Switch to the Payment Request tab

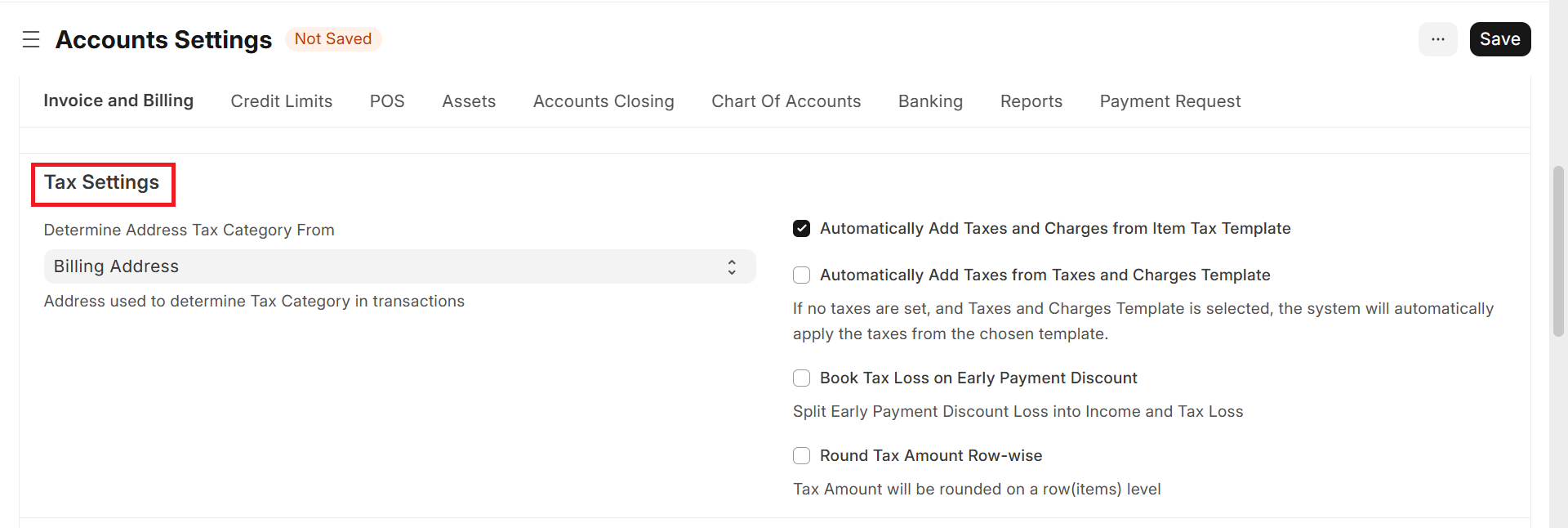point(1169,101)
